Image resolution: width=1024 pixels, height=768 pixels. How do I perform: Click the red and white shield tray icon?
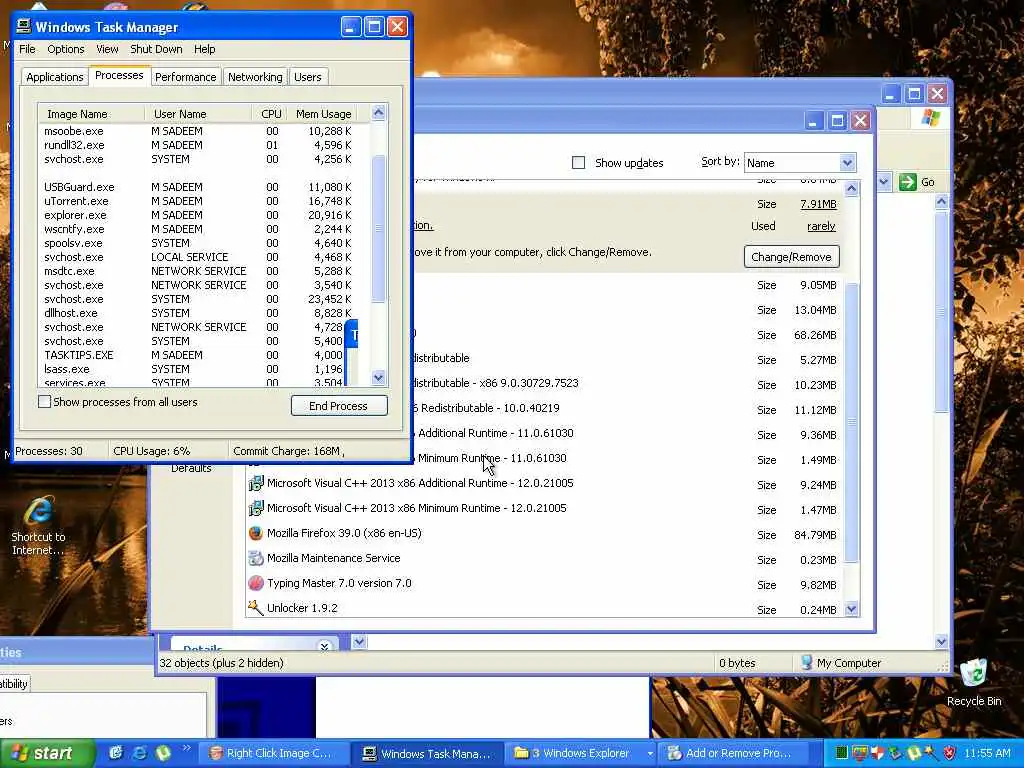[877, 753]
